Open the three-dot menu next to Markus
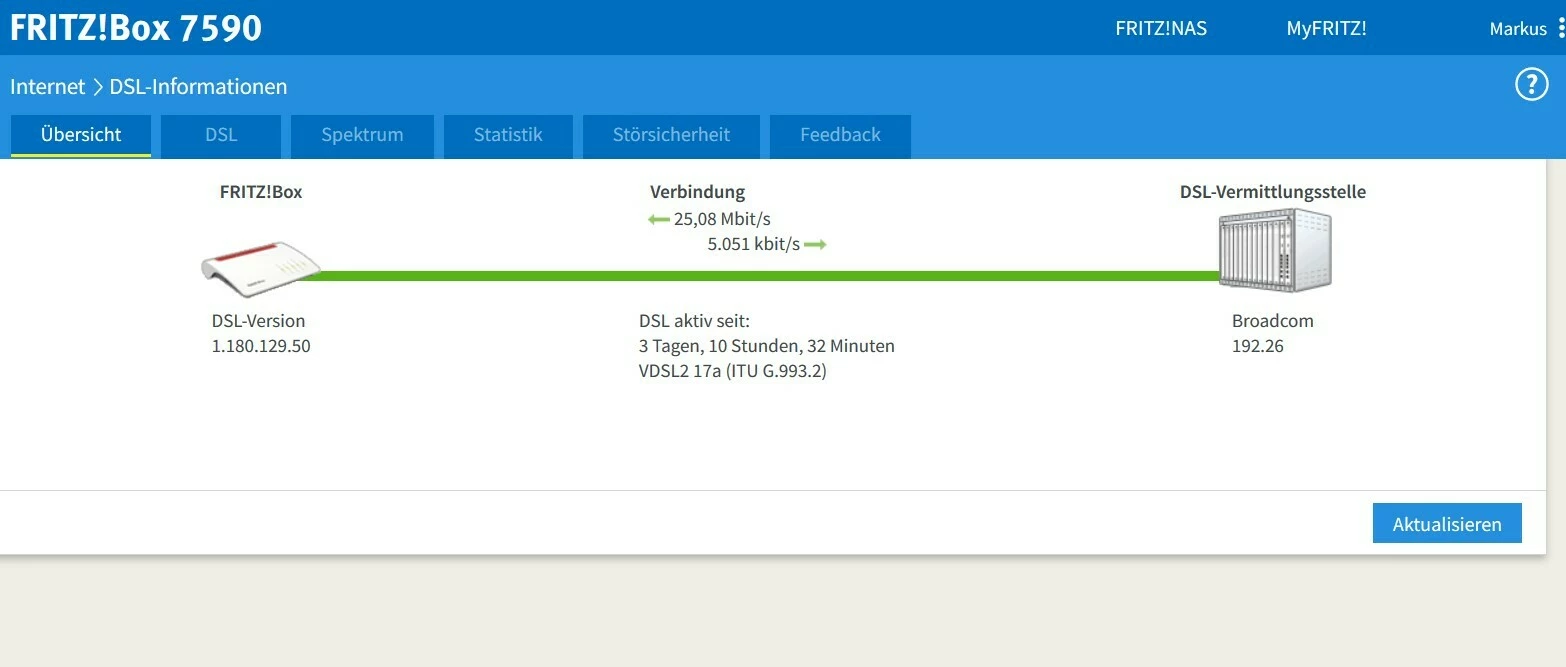1566x667 pixels. (x=1561, y=28)
